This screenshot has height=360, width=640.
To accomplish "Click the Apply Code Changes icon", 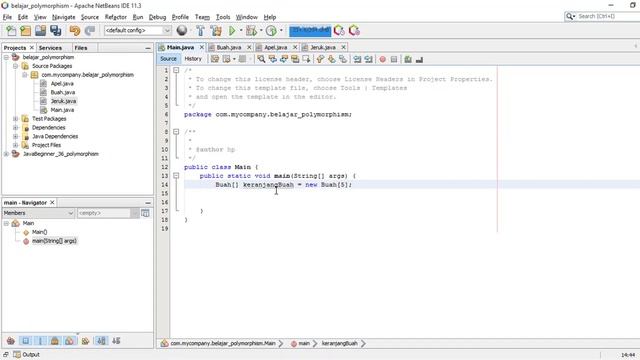I will 339,31.
